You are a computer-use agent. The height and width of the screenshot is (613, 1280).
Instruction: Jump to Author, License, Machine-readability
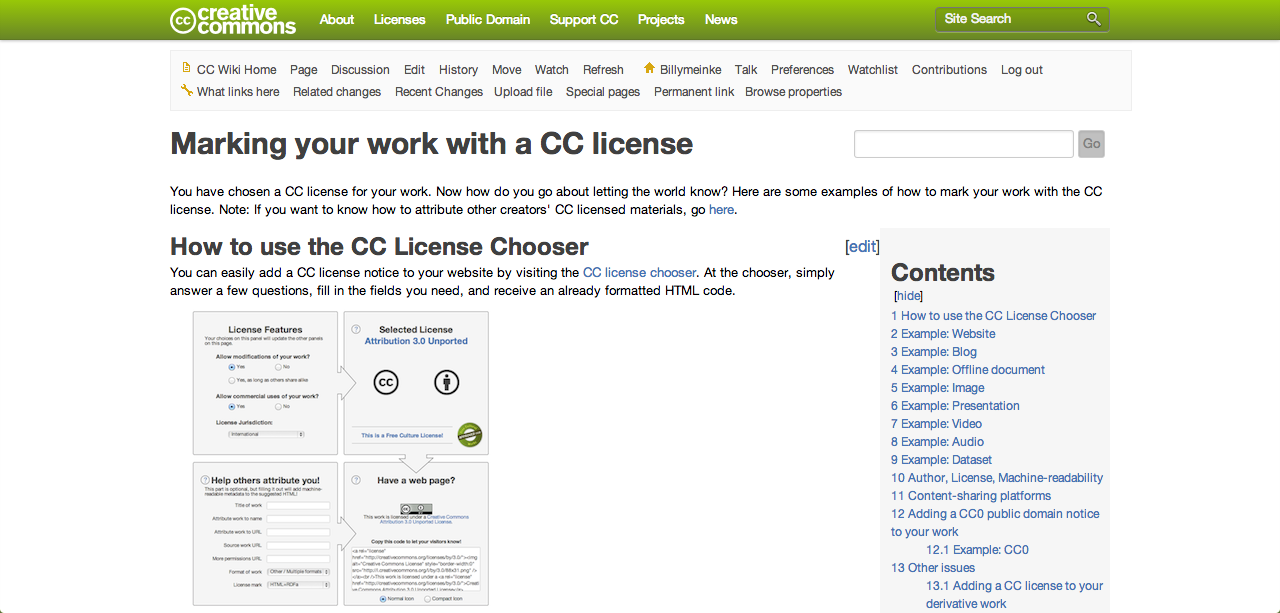(x=997, y=478)
